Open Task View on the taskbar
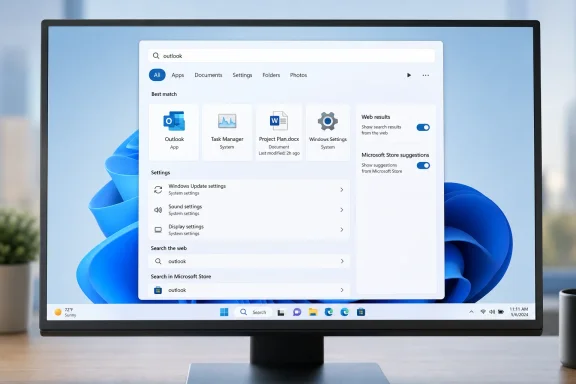The width and height of the screenshot is (576, 384). click(281, 312)
